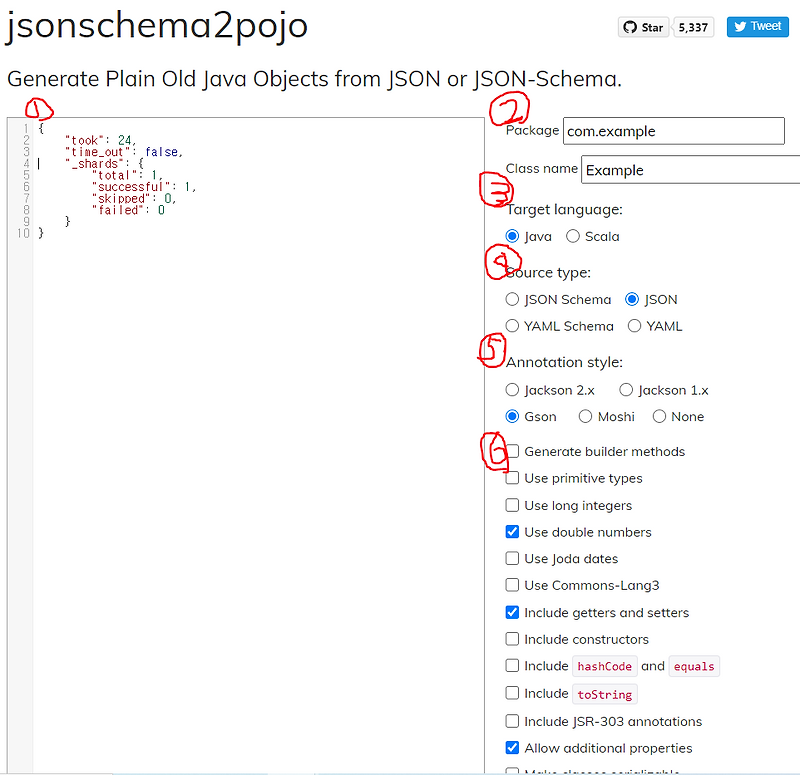Select Java as the target language
Screen dimensions: 800x775
(513, 236)
